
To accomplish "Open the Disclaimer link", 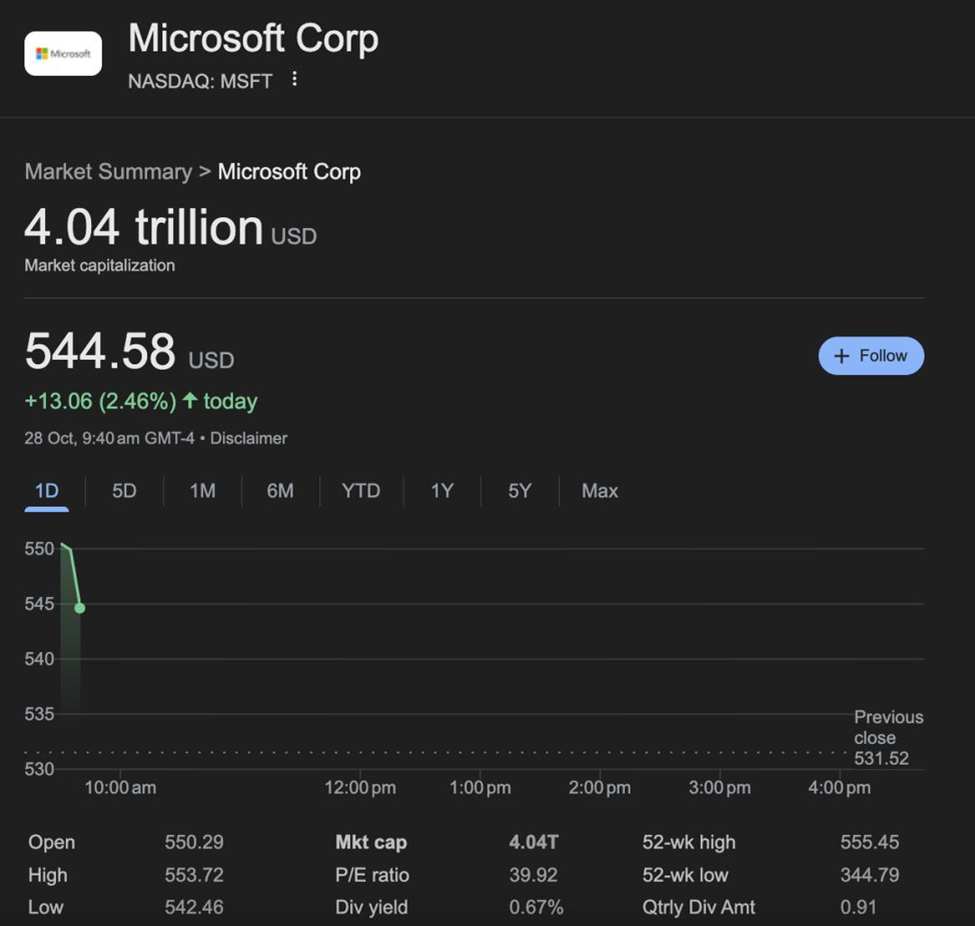I will (248, 438).
